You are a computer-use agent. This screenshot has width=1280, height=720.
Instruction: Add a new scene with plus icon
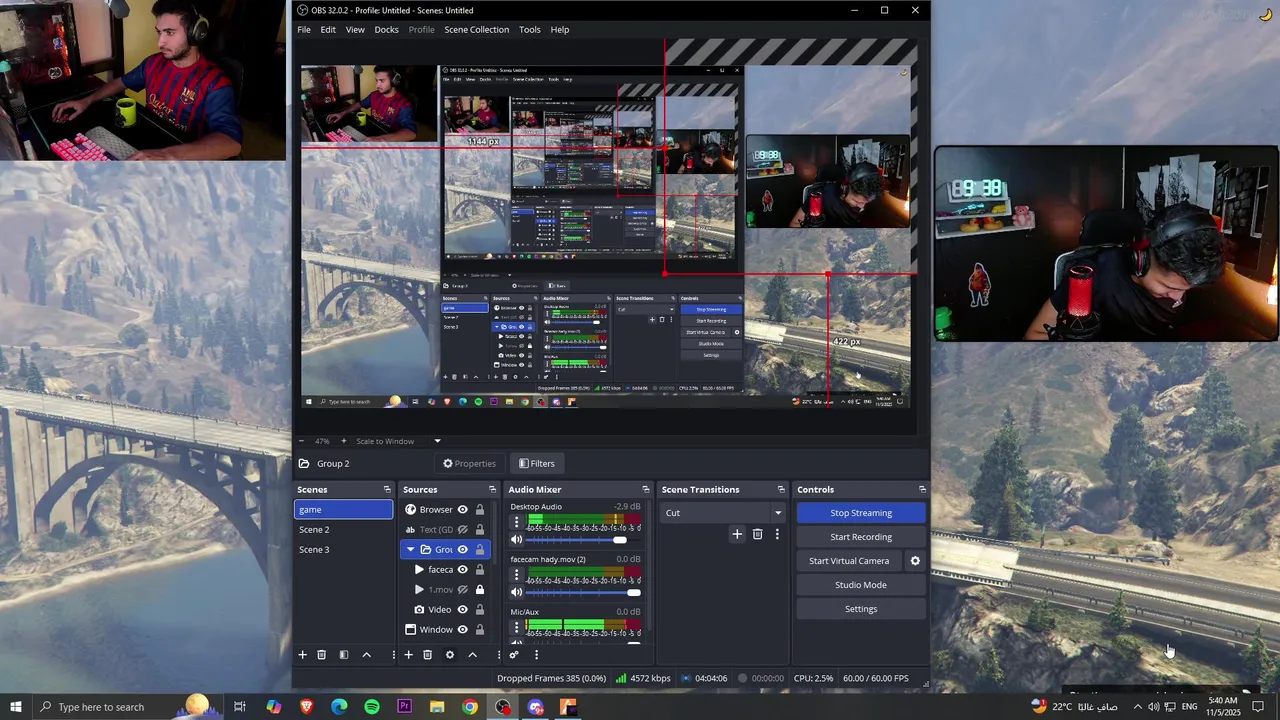click(x=302, y=655)
